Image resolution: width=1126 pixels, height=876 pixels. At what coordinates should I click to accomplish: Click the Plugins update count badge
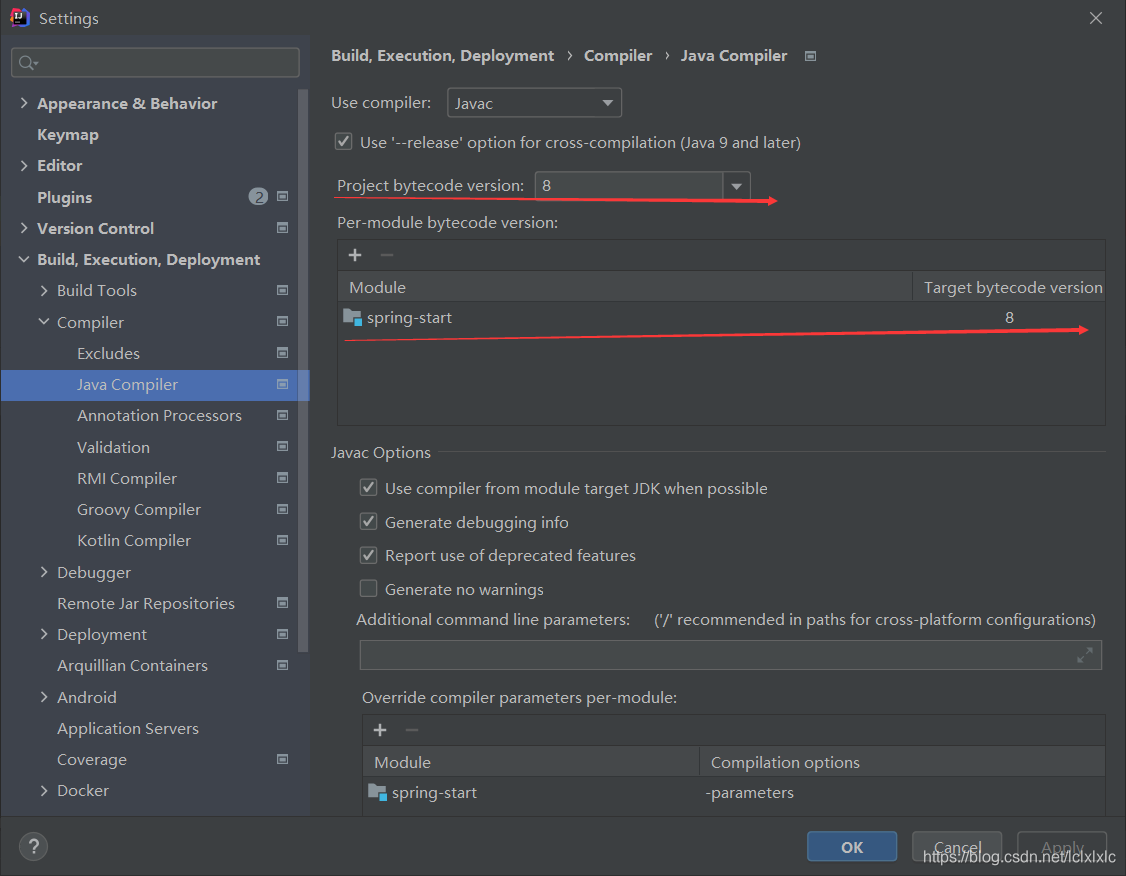point(259,196)
